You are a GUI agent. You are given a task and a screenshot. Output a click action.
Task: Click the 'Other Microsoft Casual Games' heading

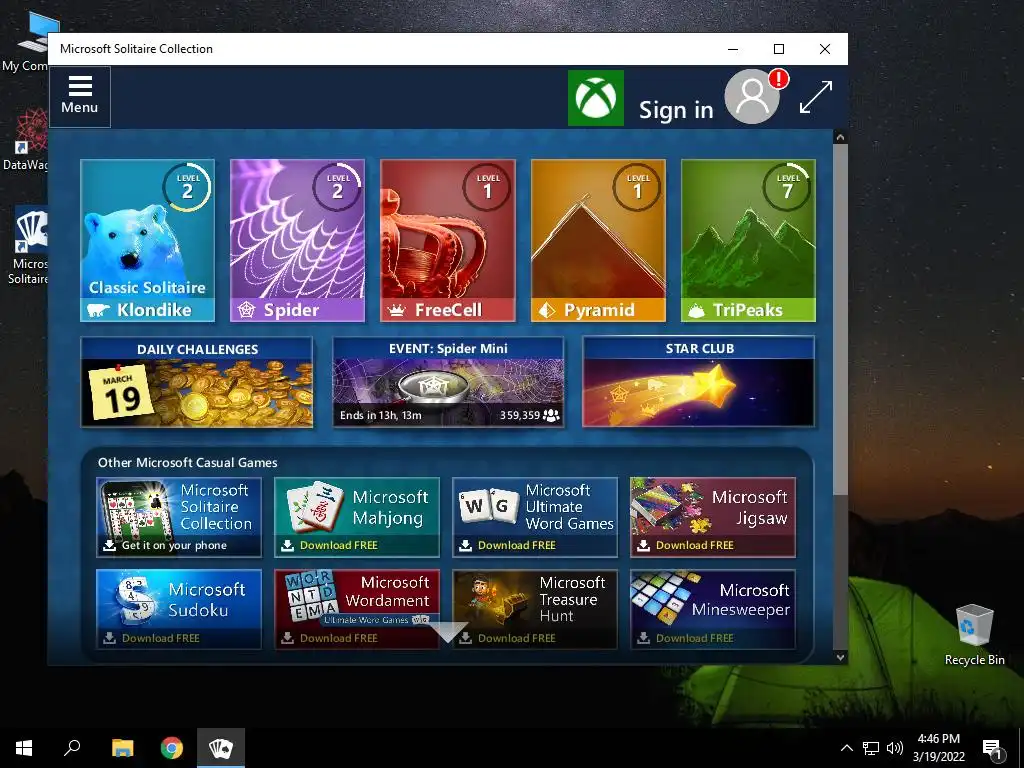point(187,462)
